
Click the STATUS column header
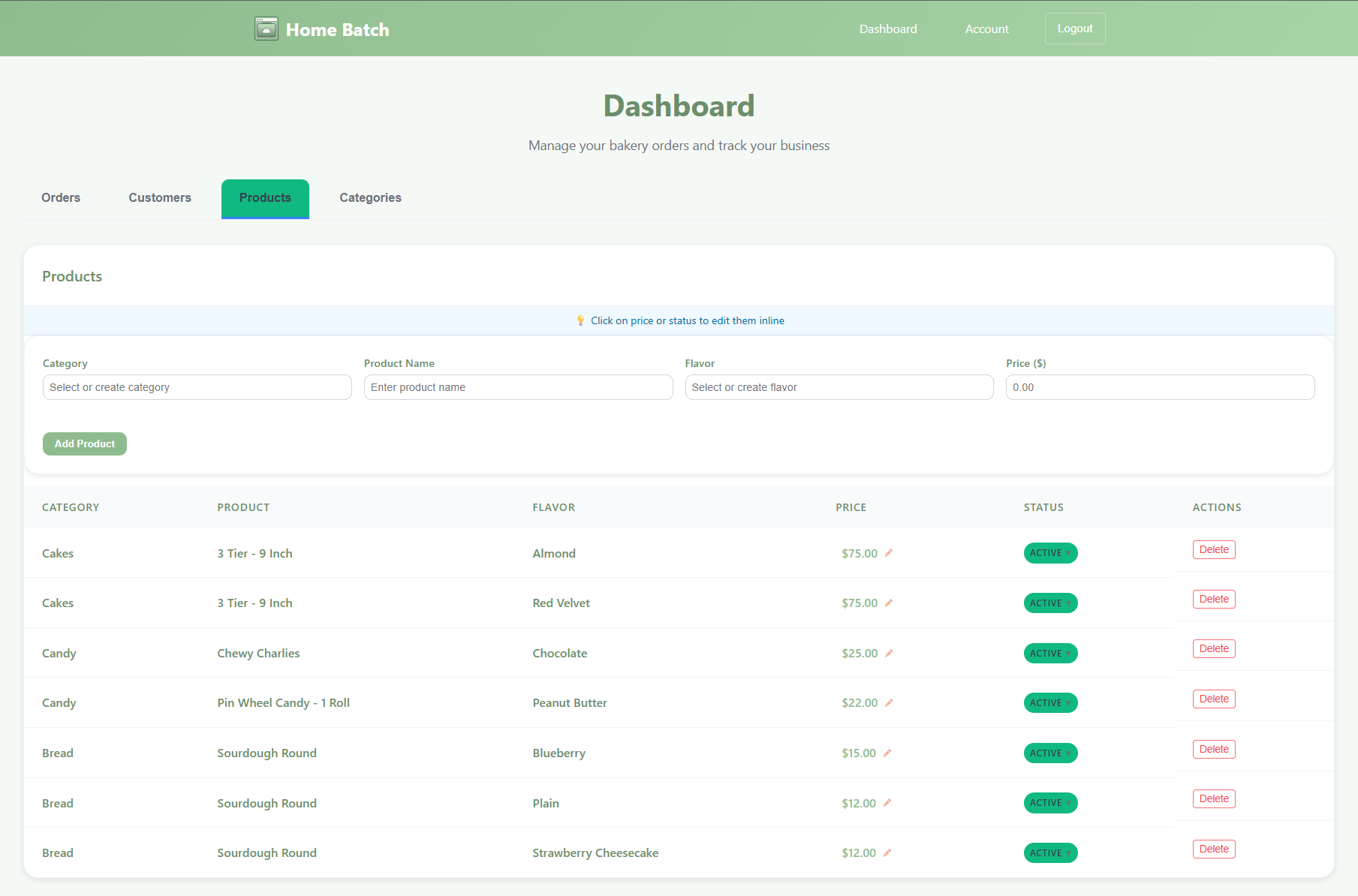1043,507
